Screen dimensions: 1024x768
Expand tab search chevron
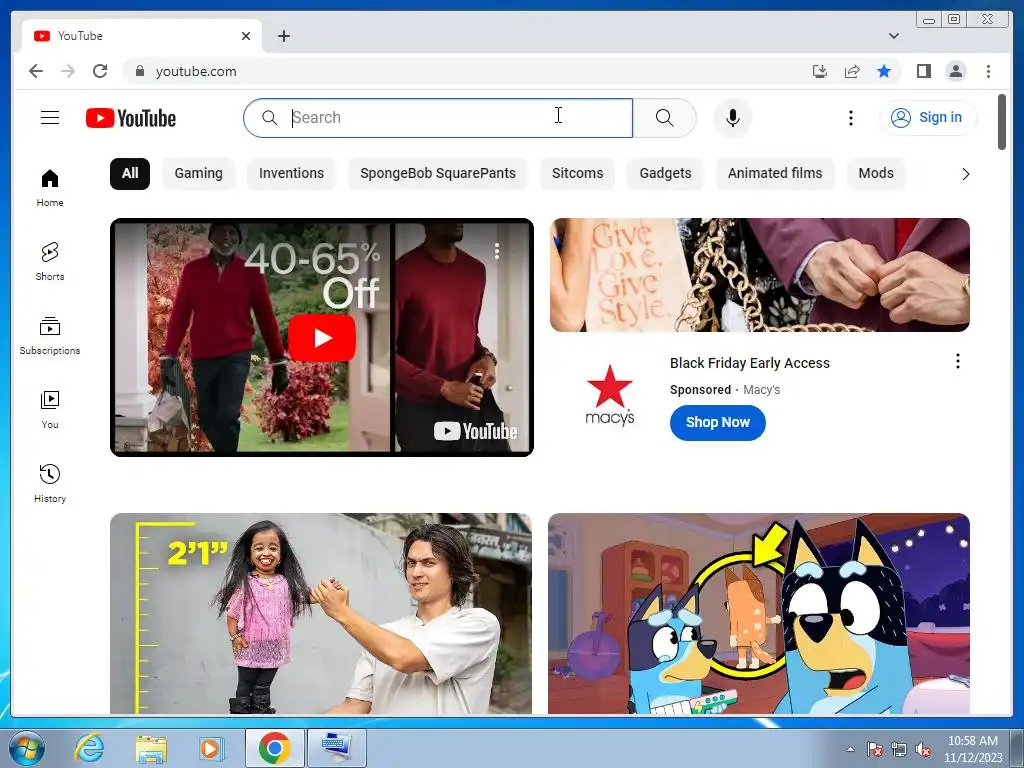pos(893,36)
